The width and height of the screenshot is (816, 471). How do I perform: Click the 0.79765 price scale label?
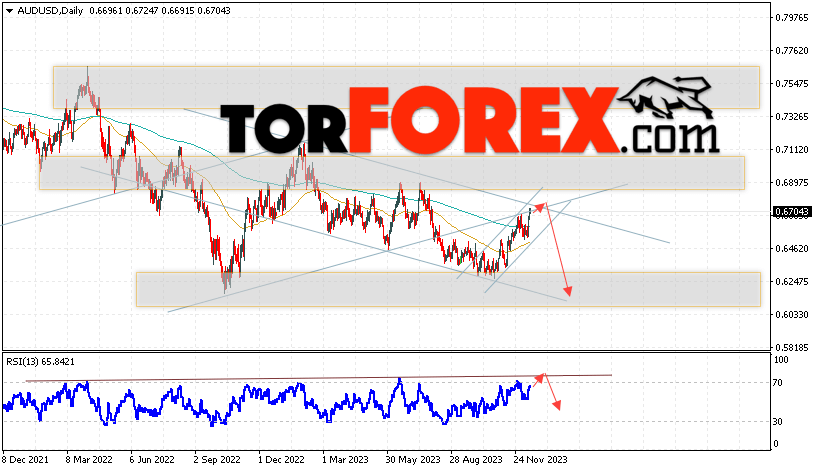792,18
